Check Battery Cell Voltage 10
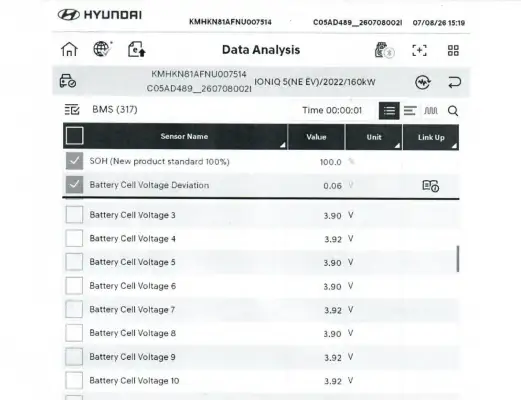 pyautogui.click(x=74, y=381)
